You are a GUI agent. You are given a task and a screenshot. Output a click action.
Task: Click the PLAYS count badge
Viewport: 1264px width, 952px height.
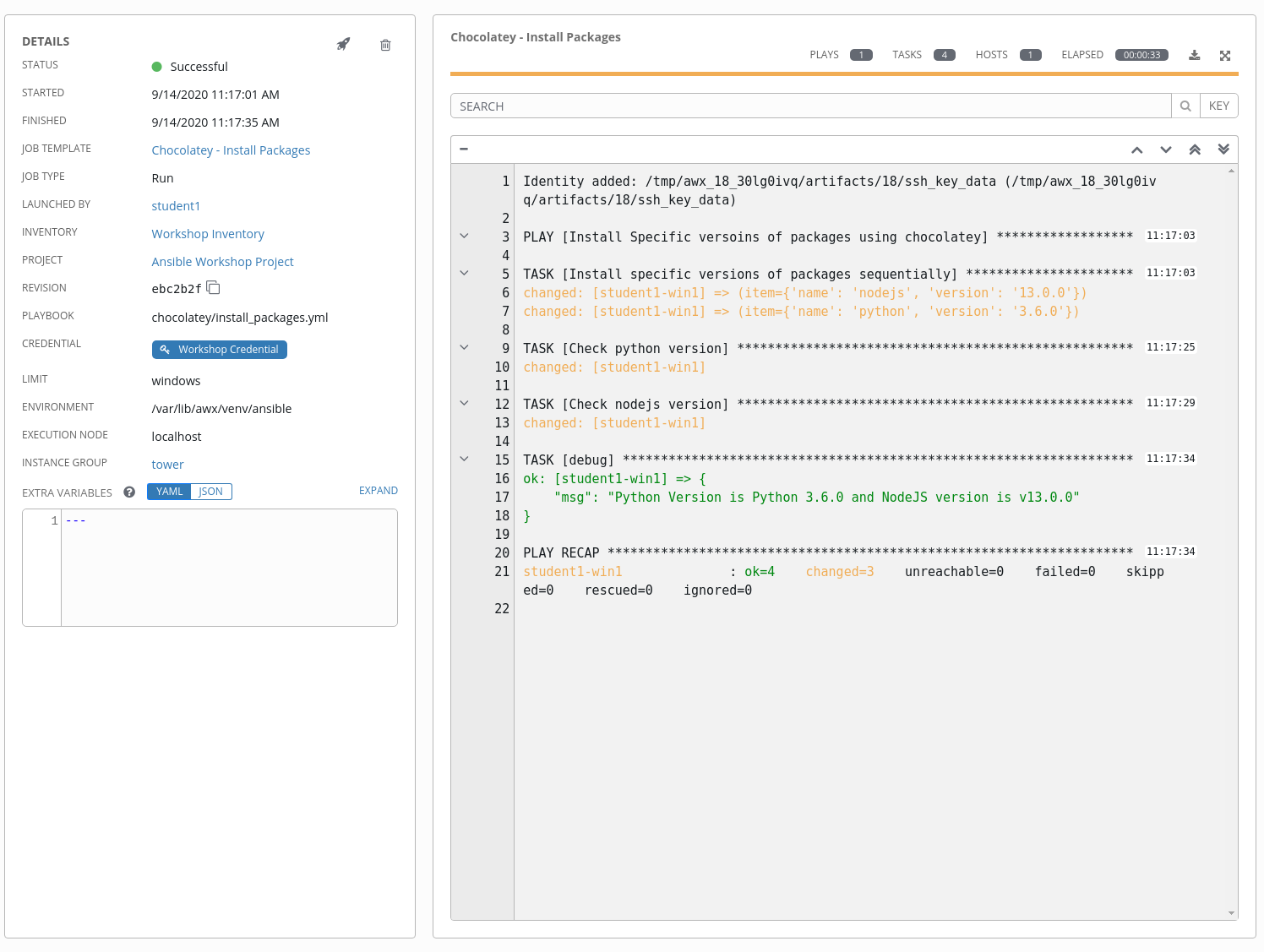[861, 55]
